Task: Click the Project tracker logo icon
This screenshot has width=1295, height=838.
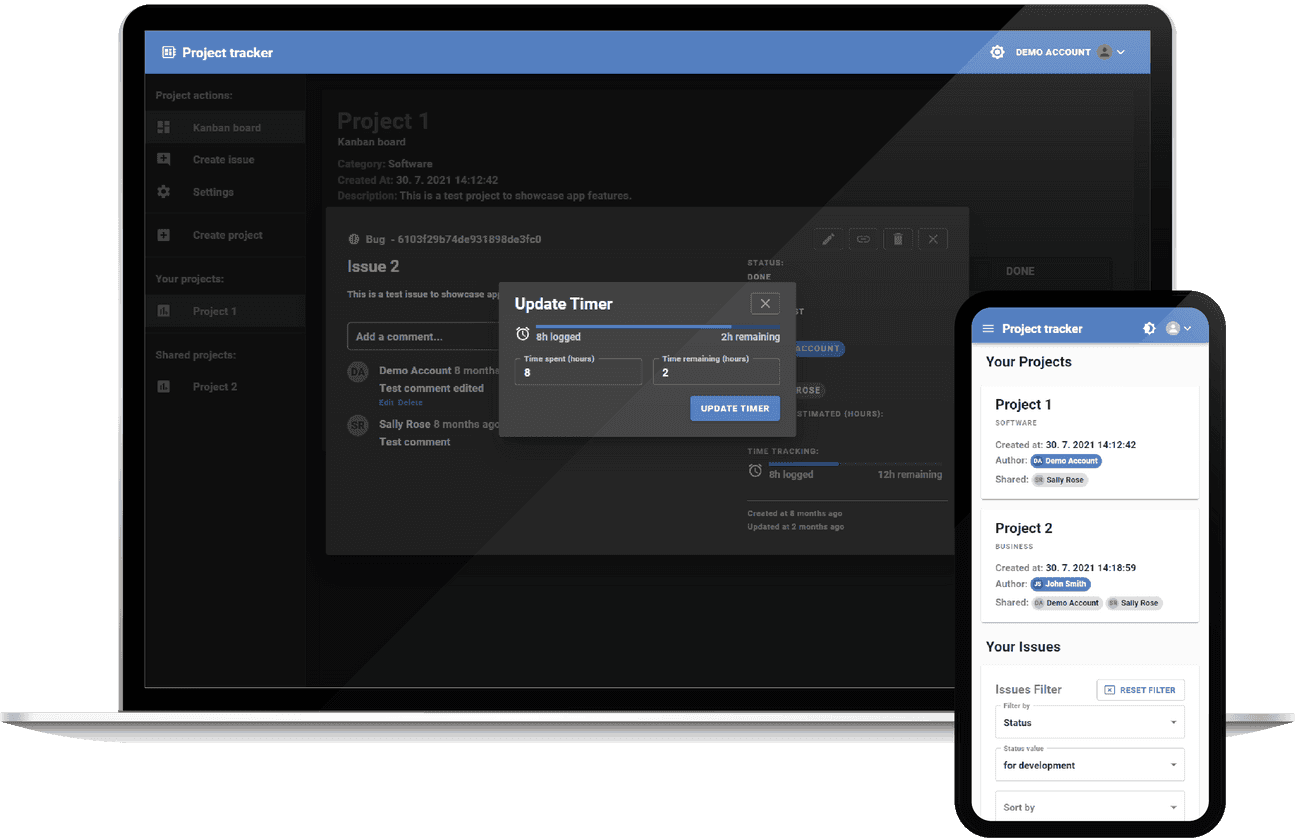Action: coord(168,52)
